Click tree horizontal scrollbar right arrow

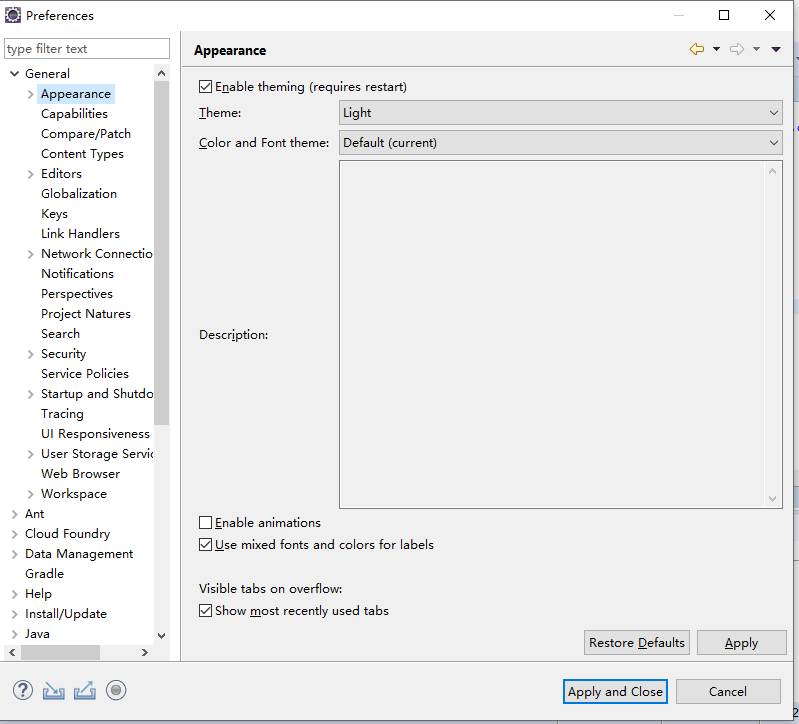(145, 653)
